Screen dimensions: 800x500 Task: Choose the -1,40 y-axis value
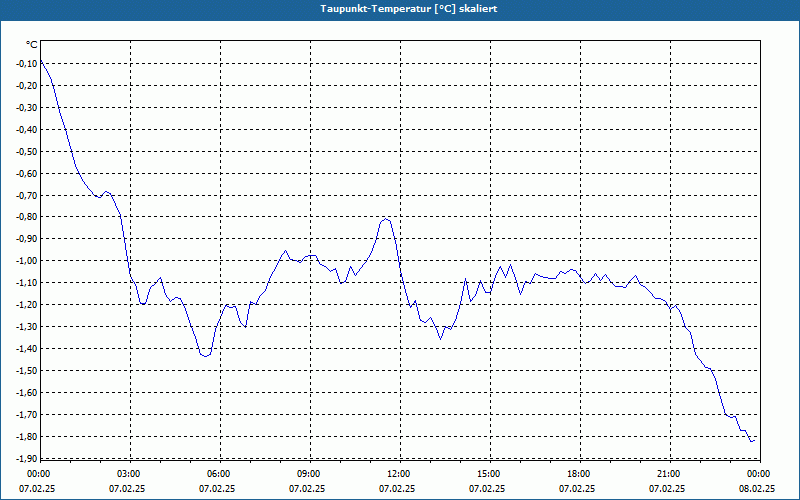27,348
